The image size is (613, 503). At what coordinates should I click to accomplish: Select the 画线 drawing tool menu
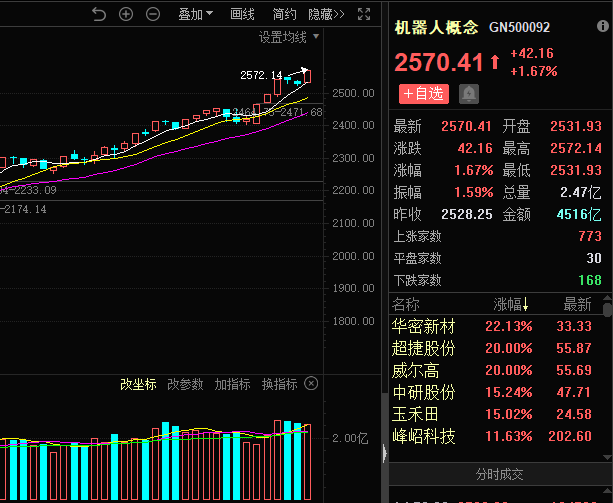(x=242, y=14)
